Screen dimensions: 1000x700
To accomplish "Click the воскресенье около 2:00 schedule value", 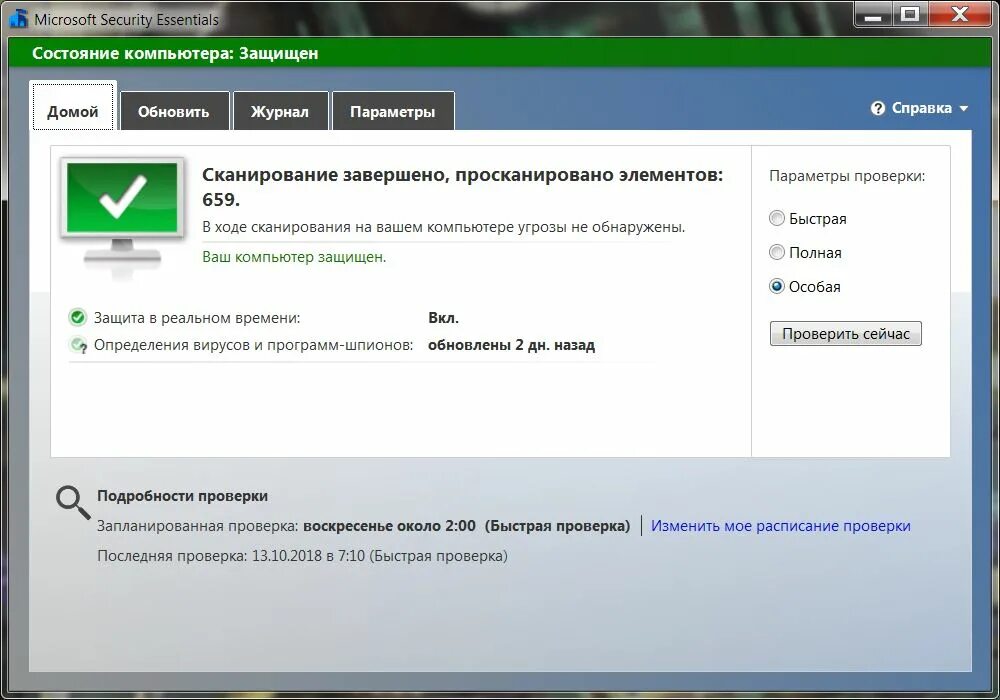I will tap(390, 526).
